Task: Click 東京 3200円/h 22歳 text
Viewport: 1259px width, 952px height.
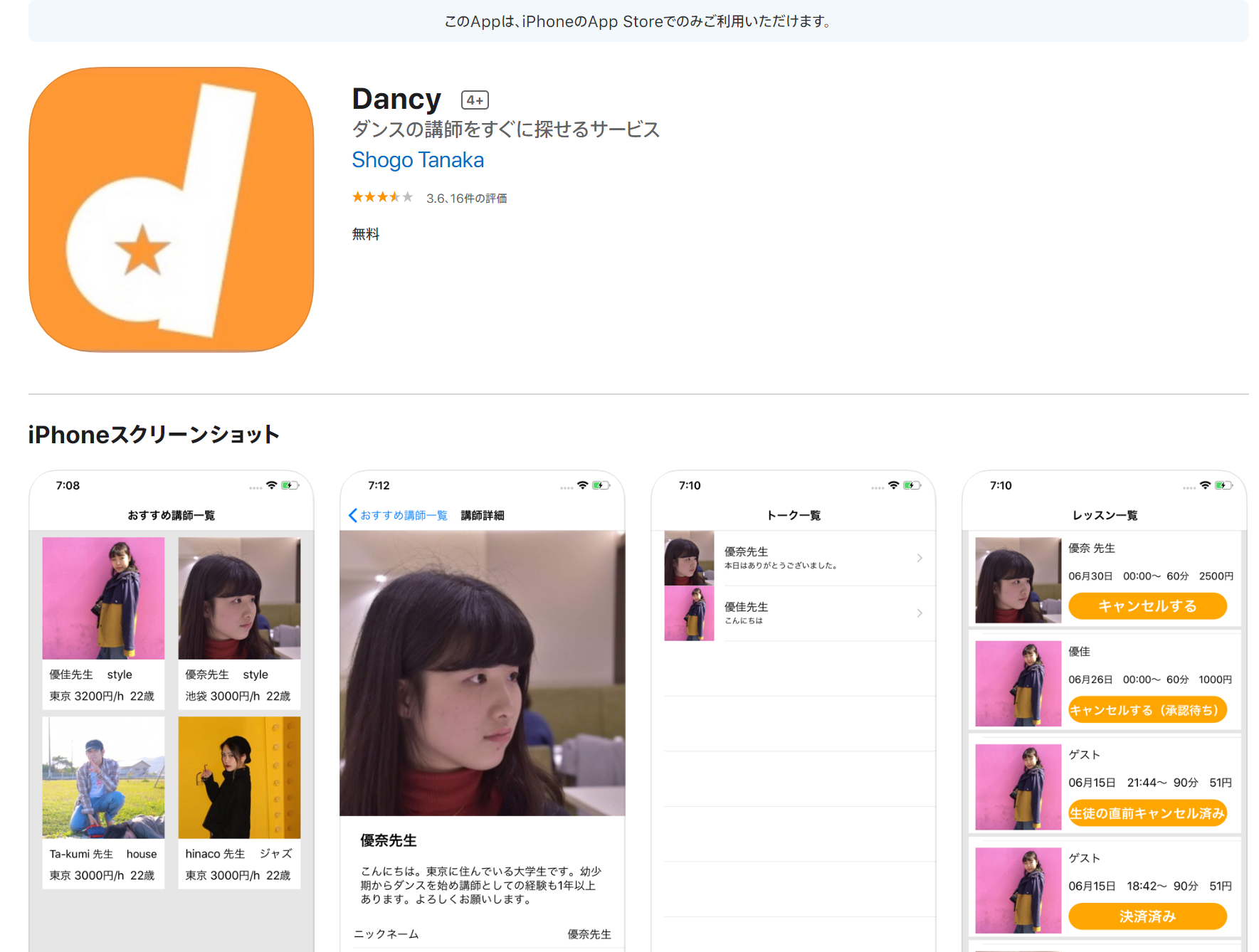Action: (102, 696)
